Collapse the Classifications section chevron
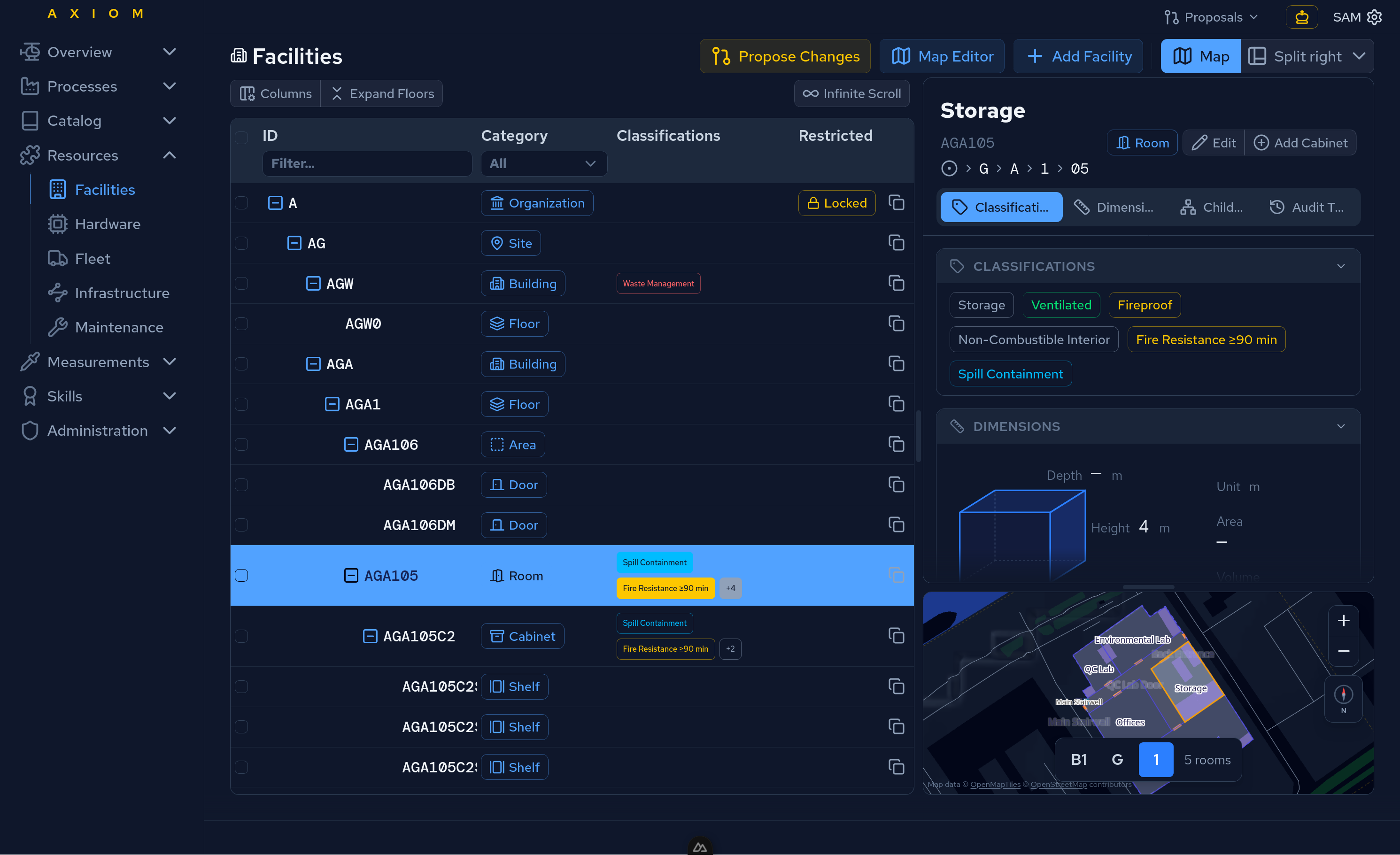The width and height of the screenshot is (1400, 855). [x=1341, y=266]
